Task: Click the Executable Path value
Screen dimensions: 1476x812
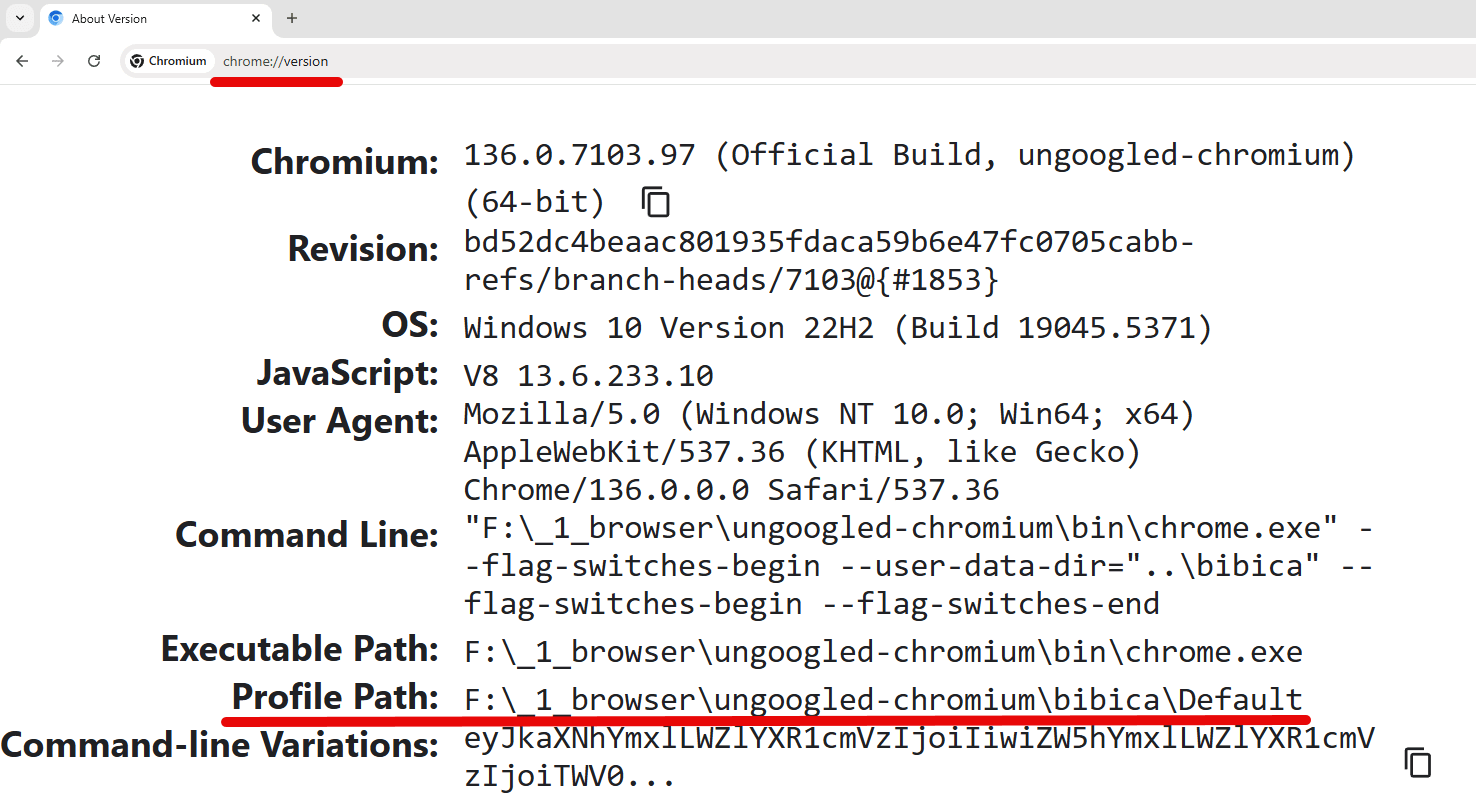Action: (x=884, y=652)
